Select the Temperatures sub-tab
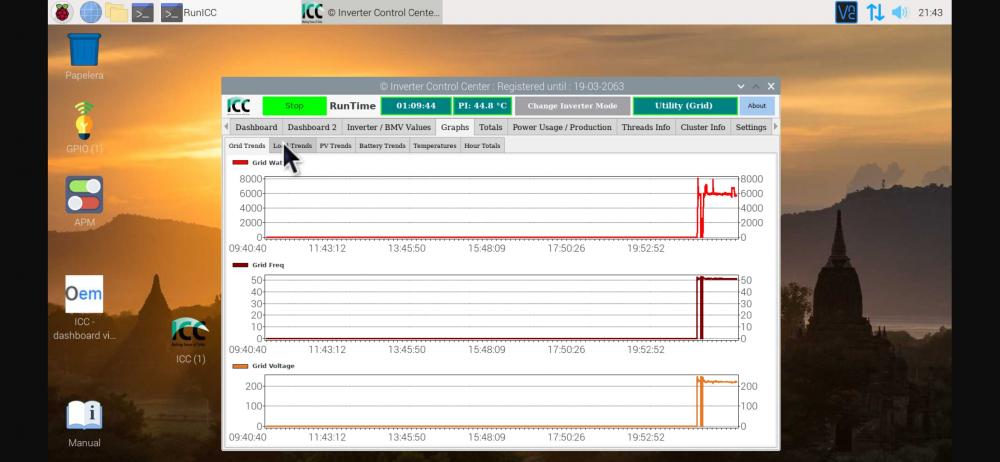The height and width of the screenshot is (462, 1000). click(x=434, y=145)
